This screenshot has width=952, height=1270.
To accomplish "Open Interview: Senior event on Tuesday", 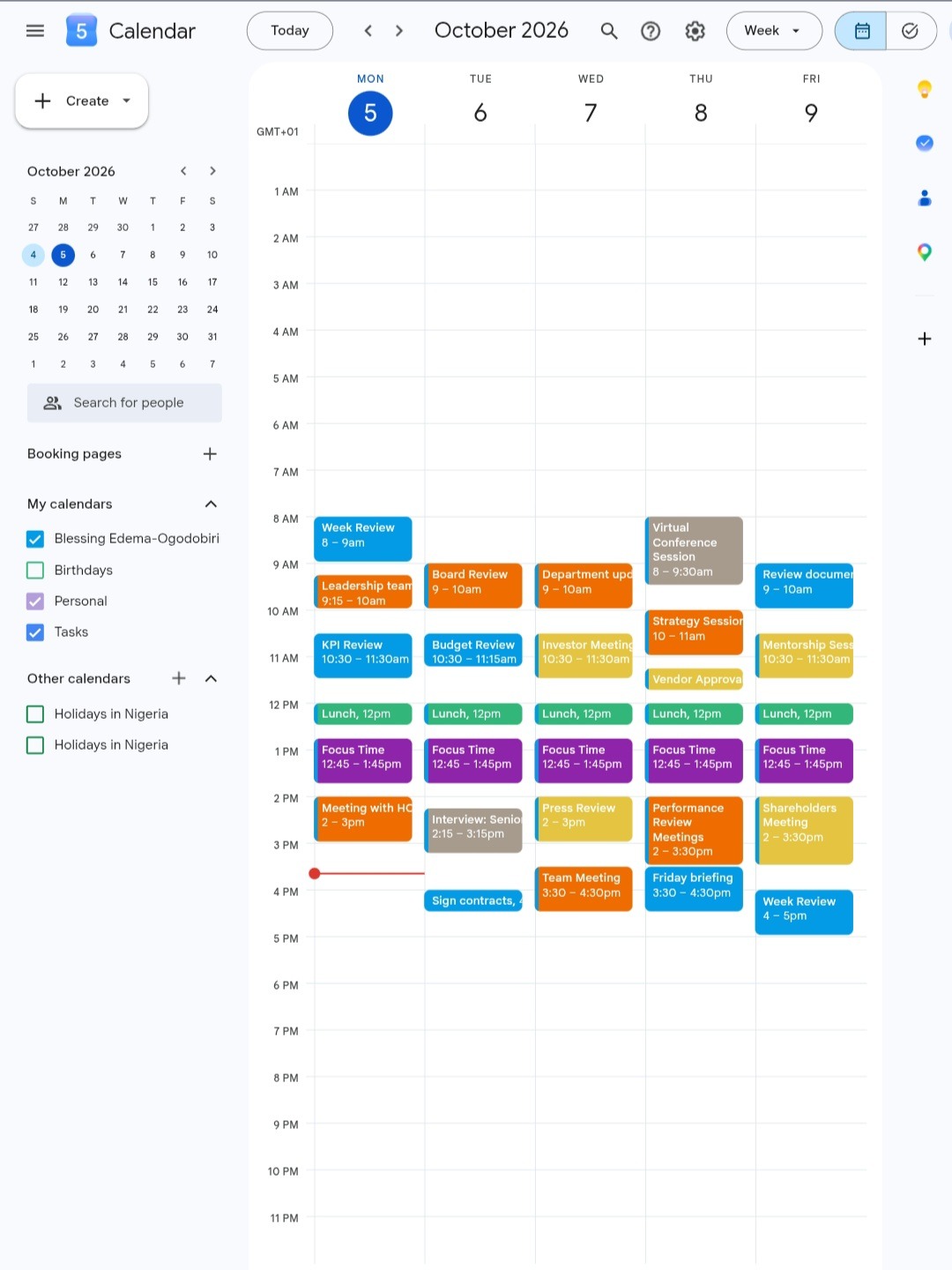I will click(473, 830).
